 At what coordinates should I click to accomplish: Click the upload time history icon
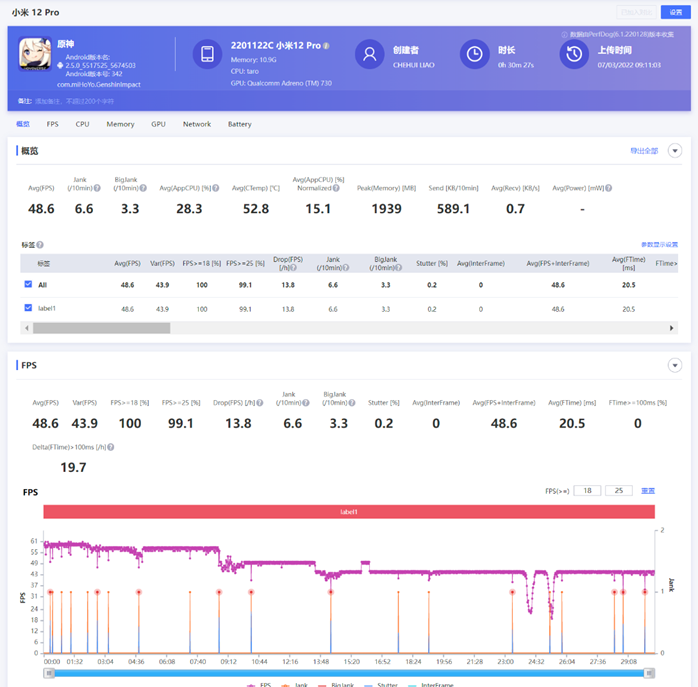tap(574, 54)
